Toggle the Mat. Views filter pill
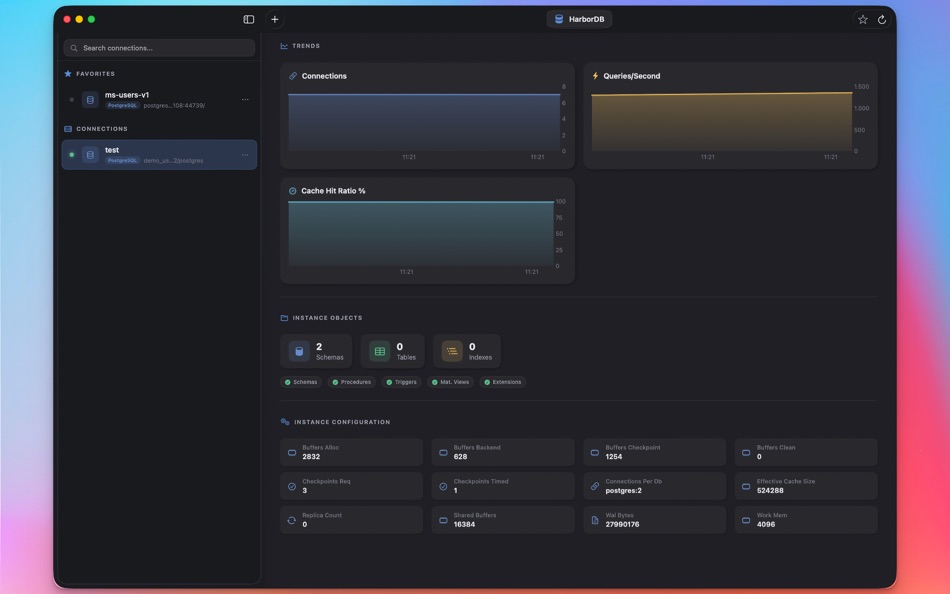 (450, 381)
